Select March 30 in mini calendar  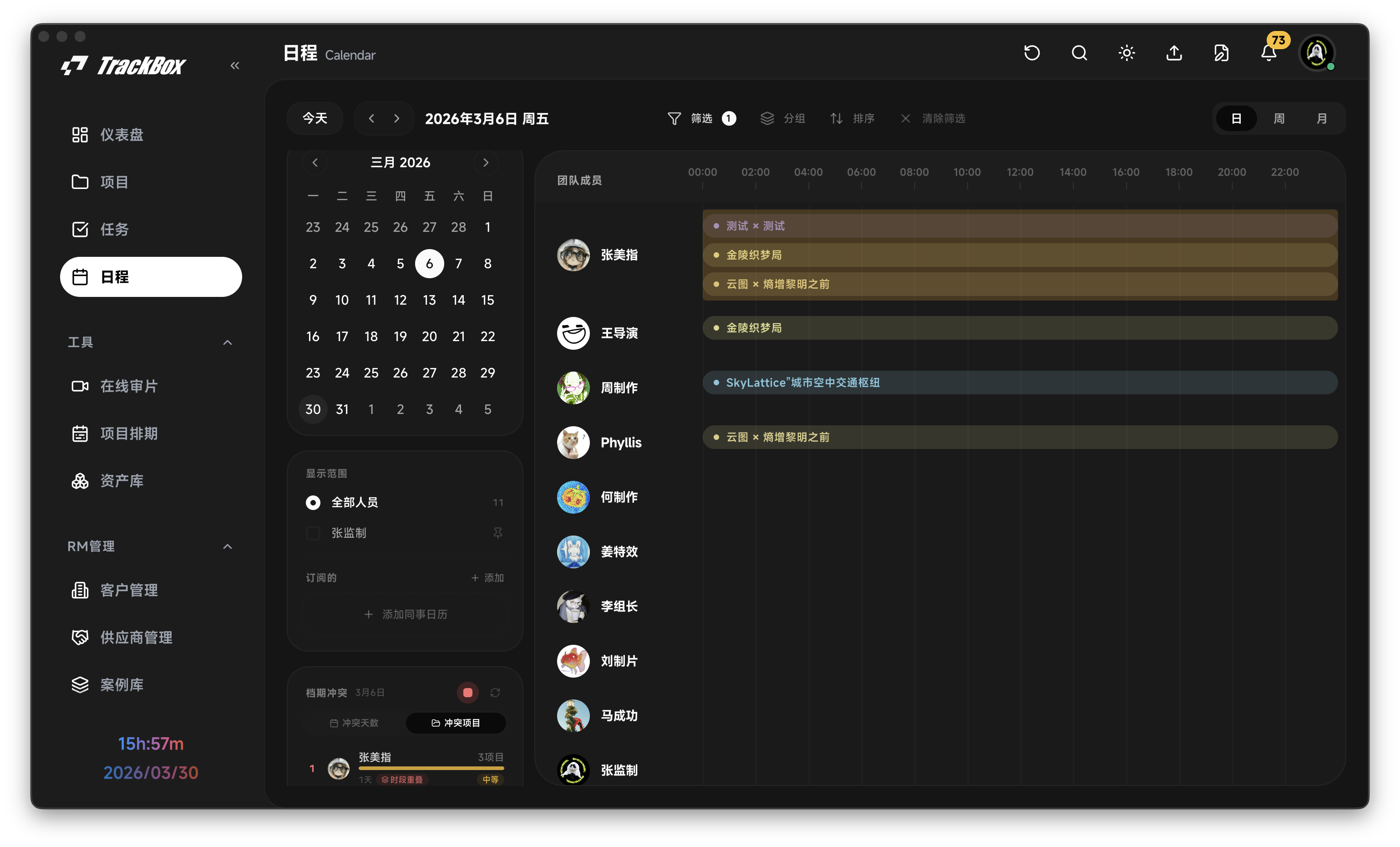[x=313, y=409]
